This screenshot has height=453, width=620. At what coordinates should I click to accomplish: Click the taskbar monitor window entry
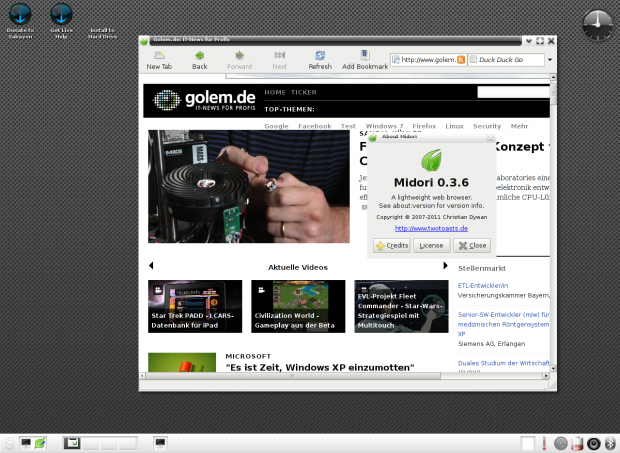(x=160, y=444)
